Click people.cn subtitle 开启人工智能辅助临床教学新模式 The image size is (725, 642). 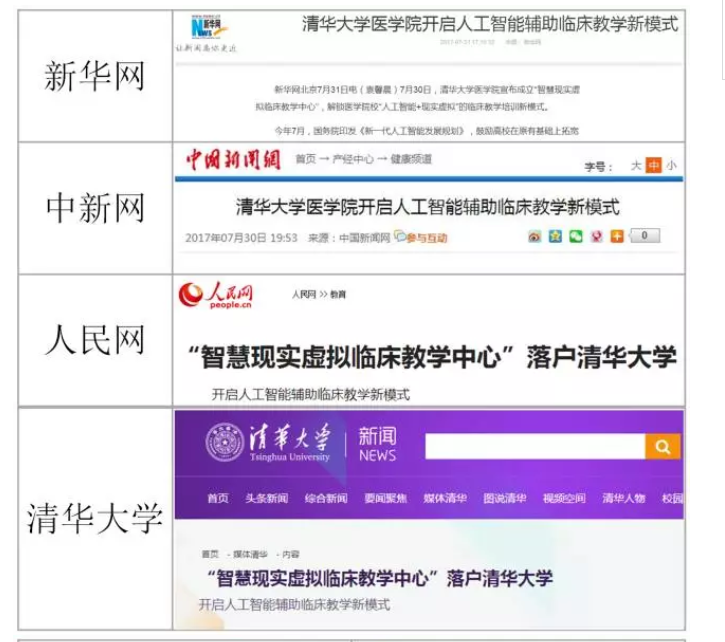pyautogui.click(x=310, y=395)
